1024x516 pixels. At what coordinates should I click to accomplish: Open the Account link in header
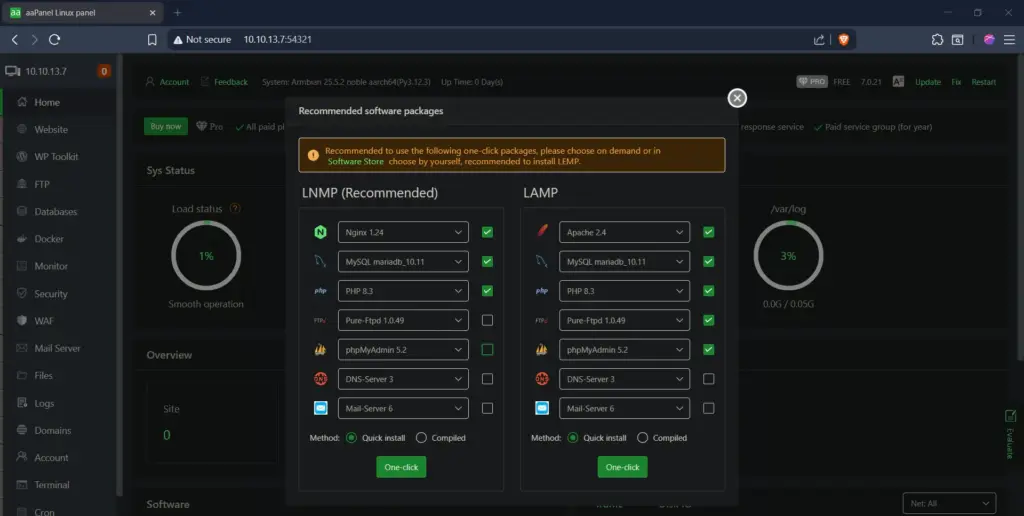174,82
